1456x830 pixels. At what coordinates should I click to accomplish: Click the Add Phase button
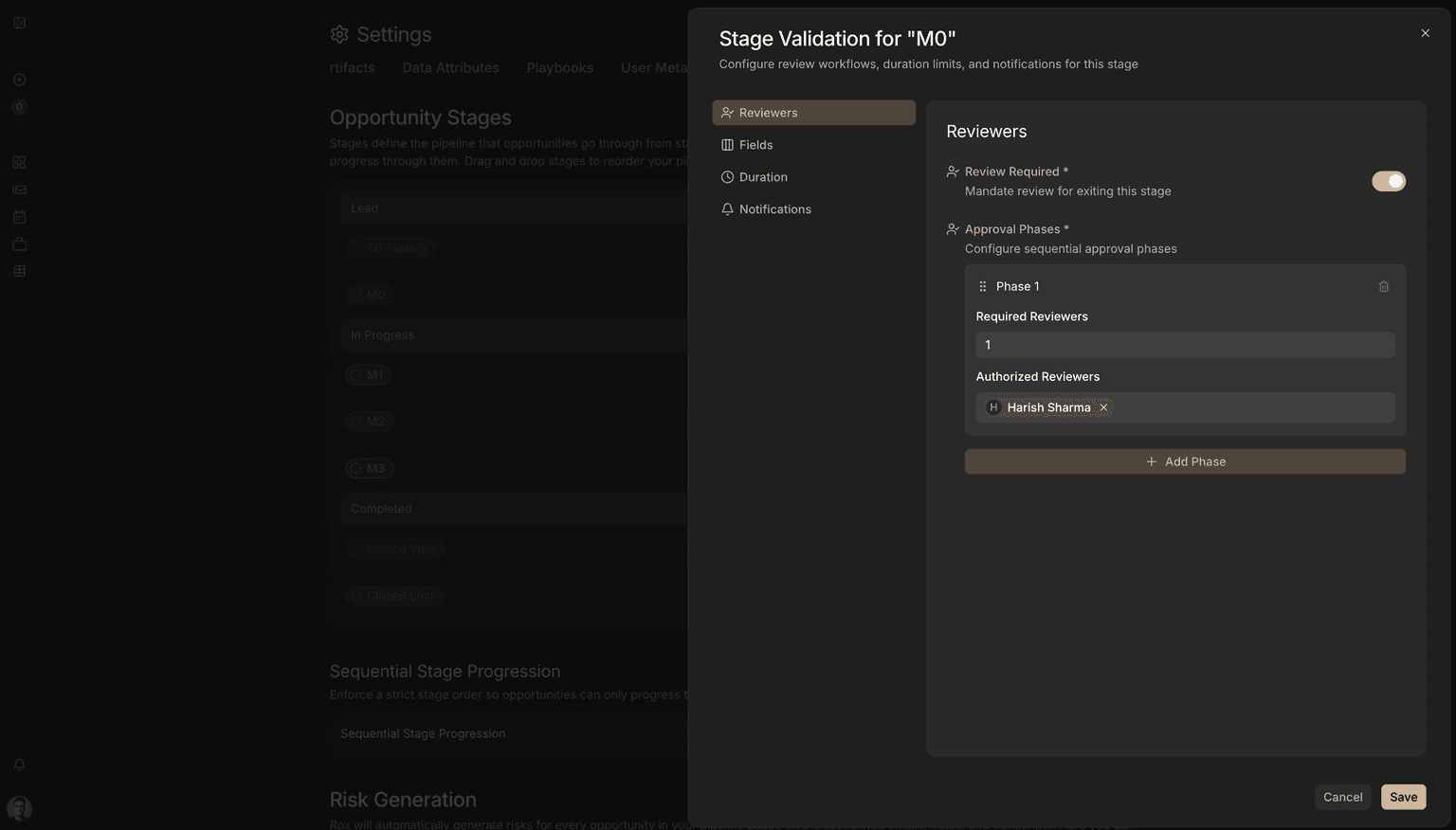click(x=1185, y=461)
